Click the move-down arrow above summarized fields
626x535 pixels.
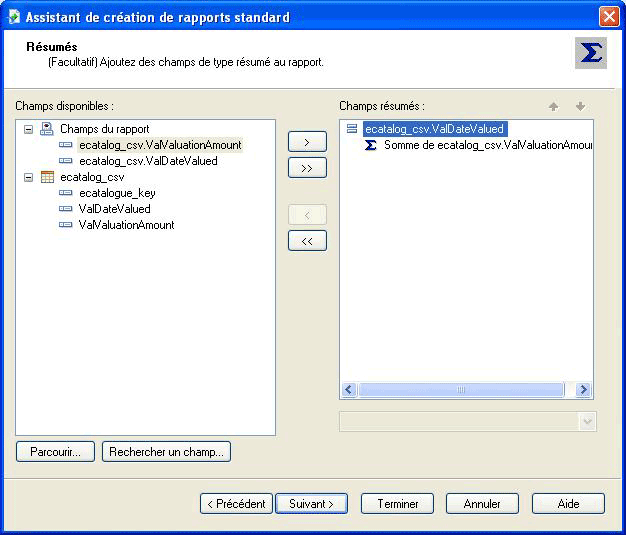[x=579, y=106]
